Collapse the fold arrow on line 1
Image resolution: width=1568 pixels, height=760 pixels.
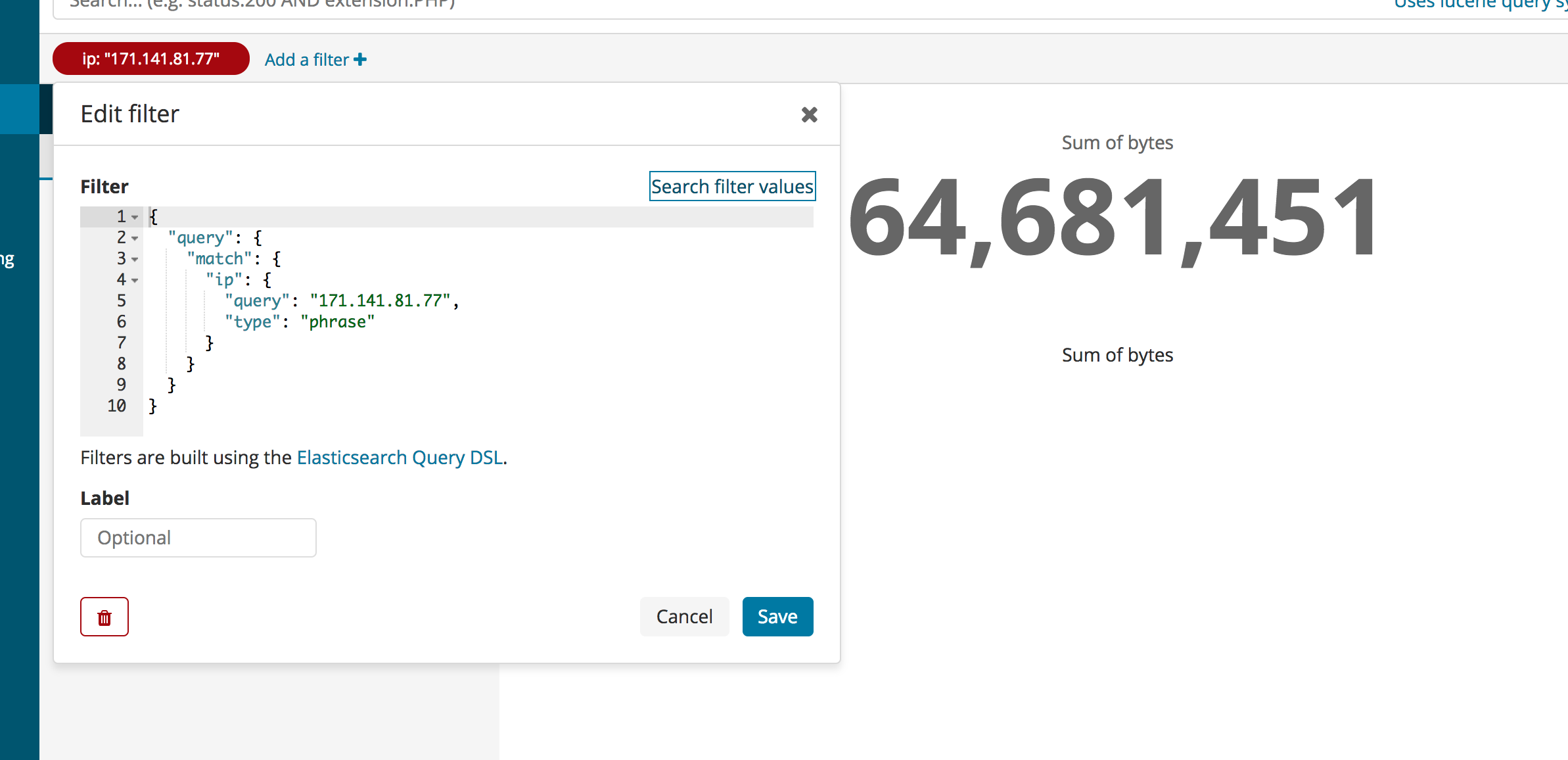point(135,217)
